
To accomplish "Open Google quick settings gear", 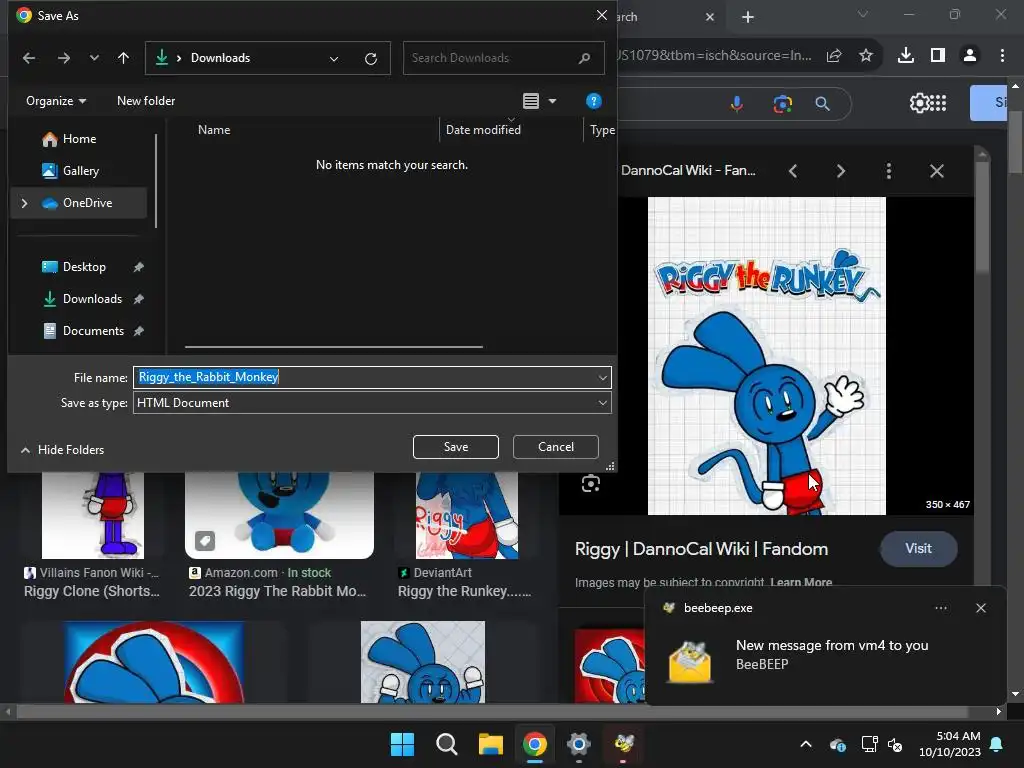I will pos(919,103).
